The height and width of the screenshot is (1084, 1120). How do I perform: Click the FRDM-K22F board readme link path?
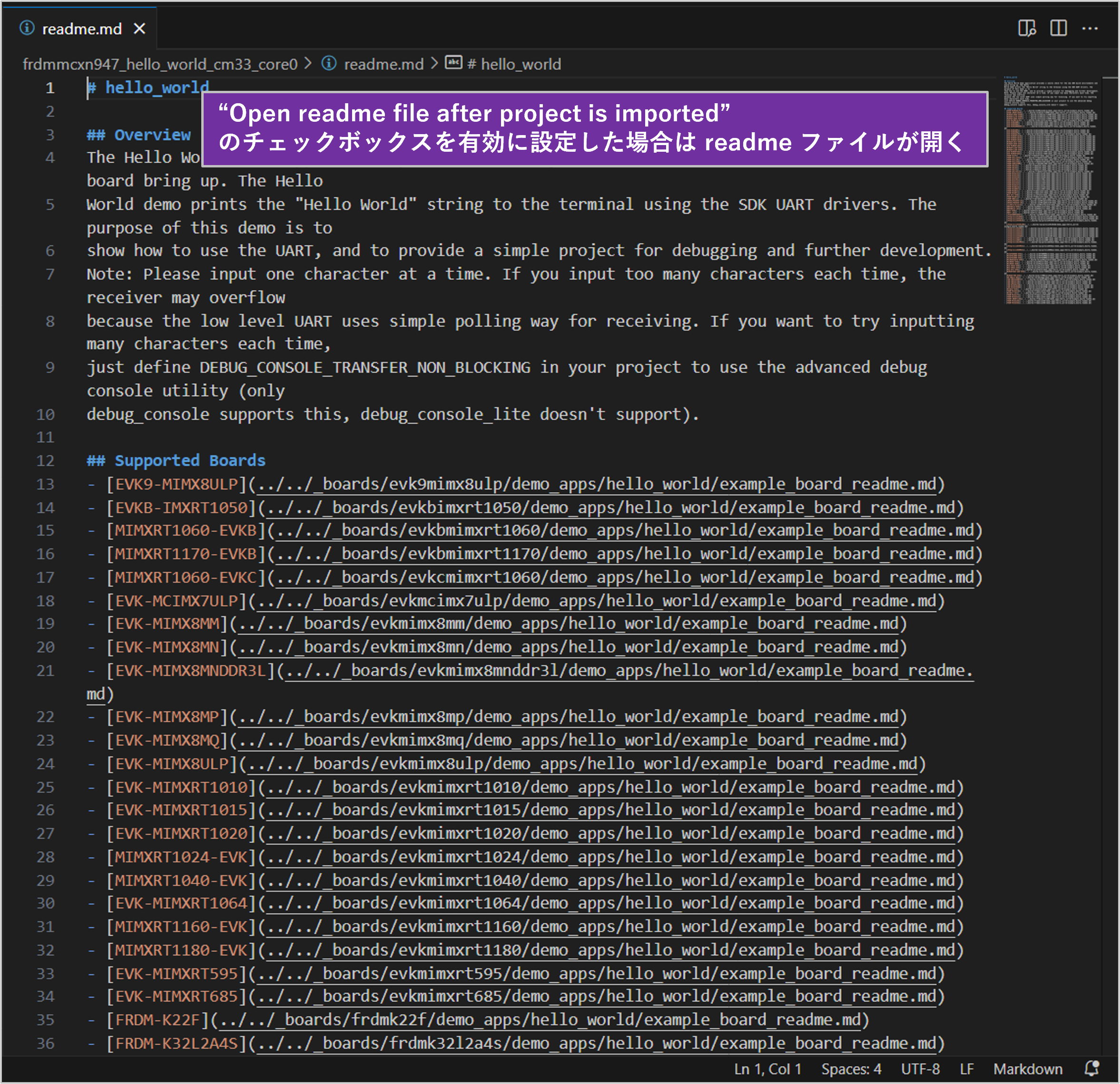click(539, 1019)
